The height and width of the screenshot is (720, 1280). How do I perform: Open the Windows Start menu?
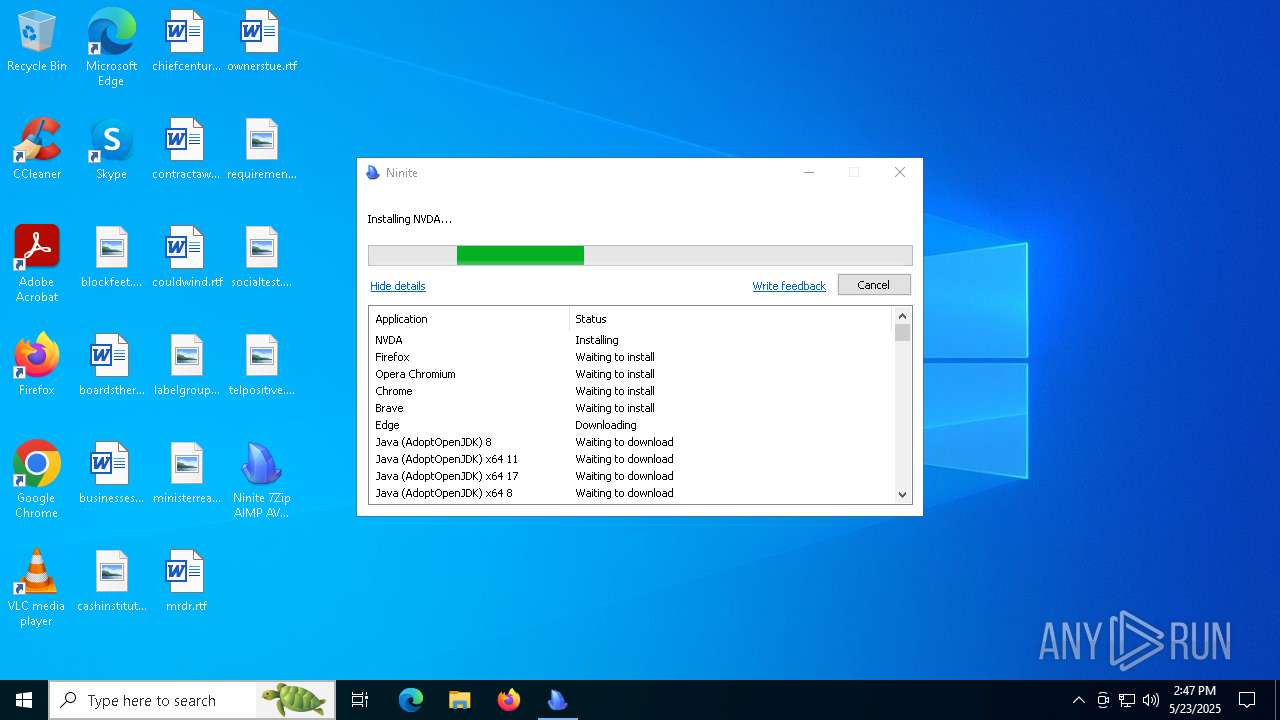[x=24, y=700]
